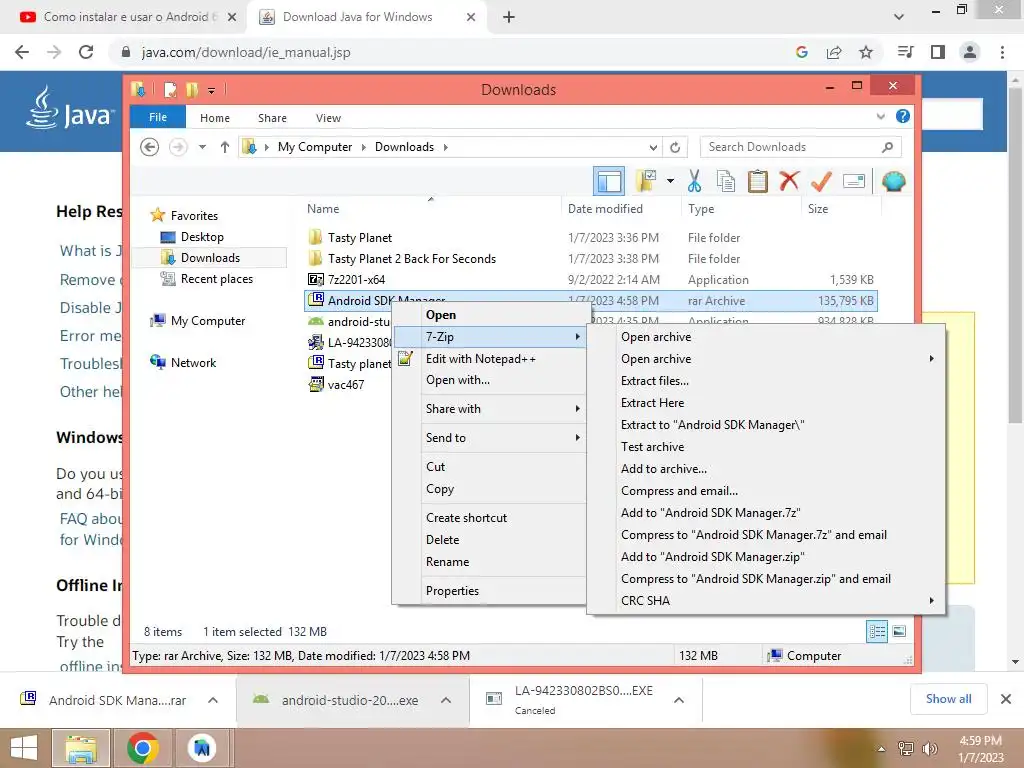Choose Extract to "Android SDK Manager\"
The width and height of the screenshot is (1024, 768).
712,425
